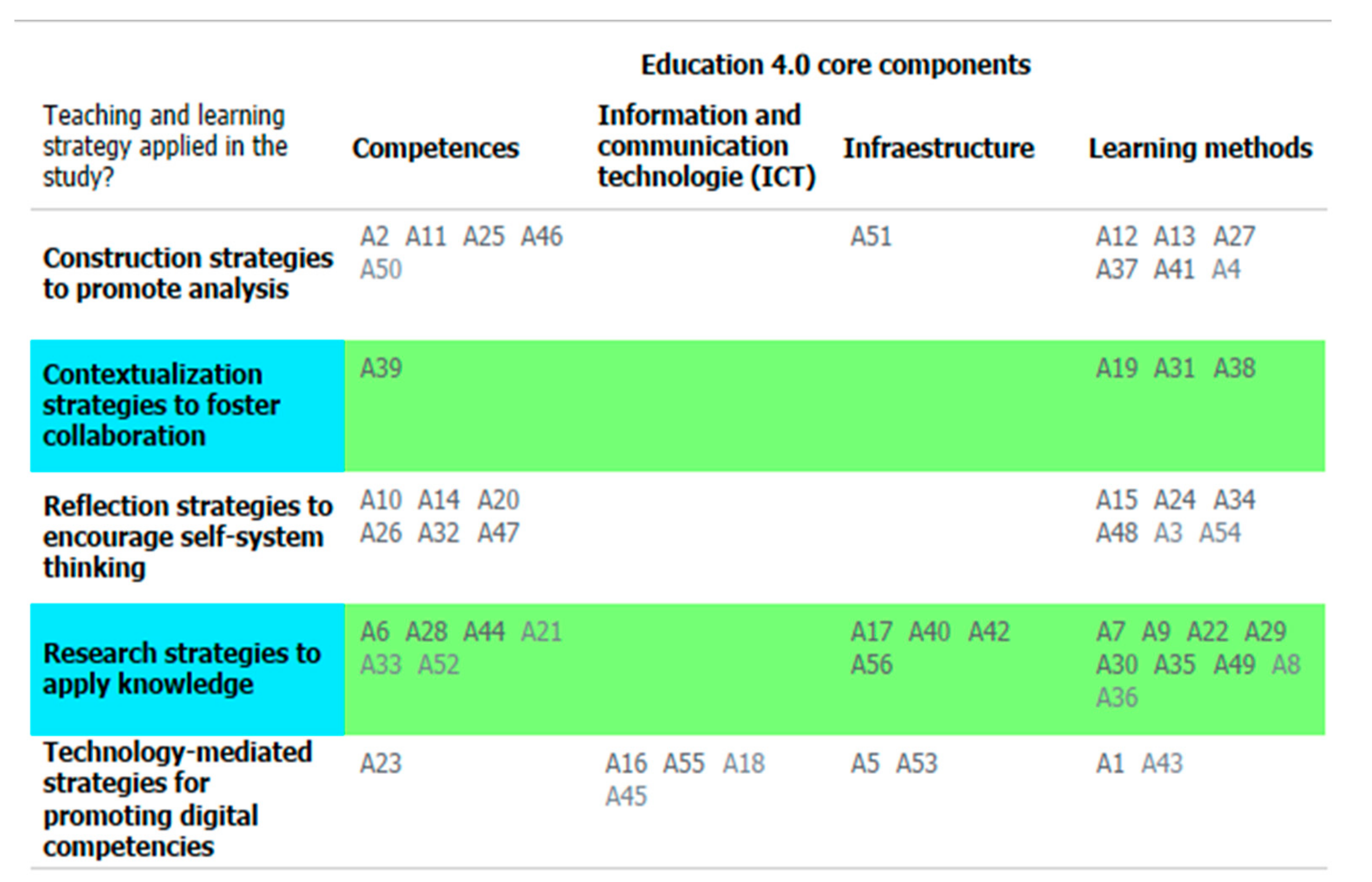Click the Research strategies to apply knowledge label

coord(182,668)
